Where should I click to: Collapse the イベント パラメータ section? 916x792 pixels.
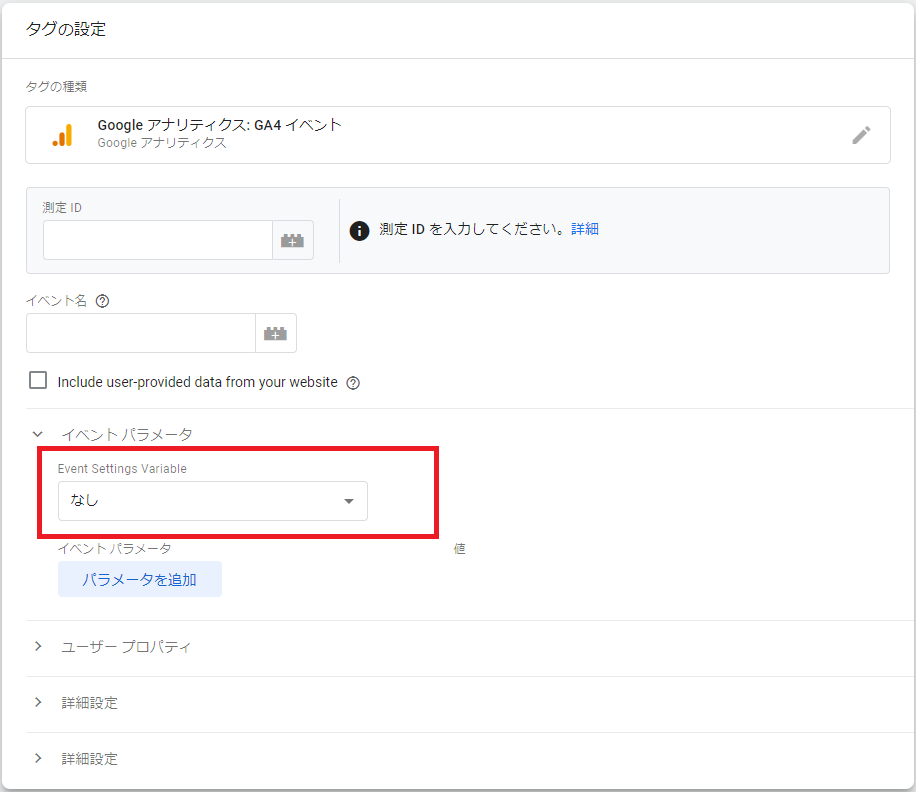coord(38,435)
